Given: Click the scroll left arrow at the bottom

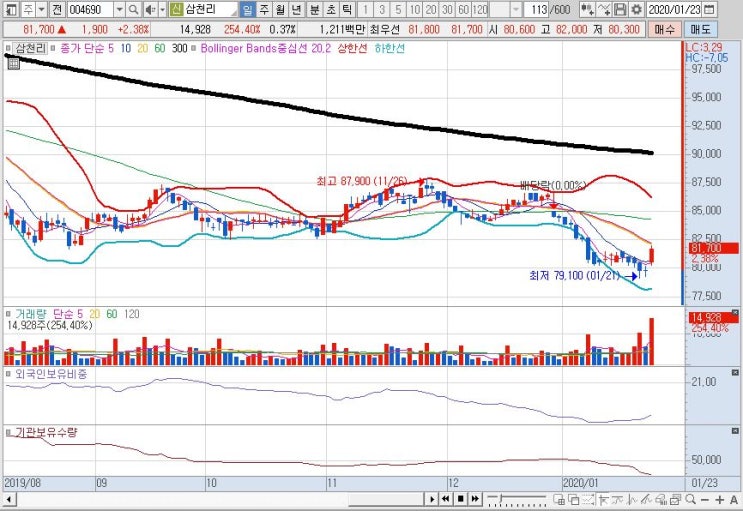Looking at the screenshot, I should [9, 499].
